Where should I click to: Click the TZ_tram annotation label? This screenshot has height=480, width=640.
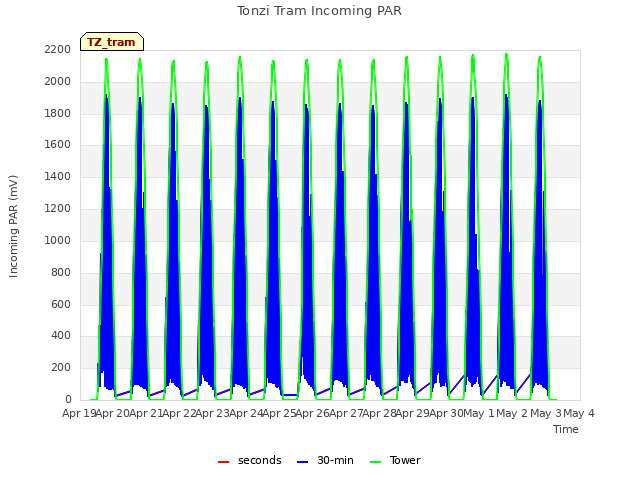pos(111,42)
